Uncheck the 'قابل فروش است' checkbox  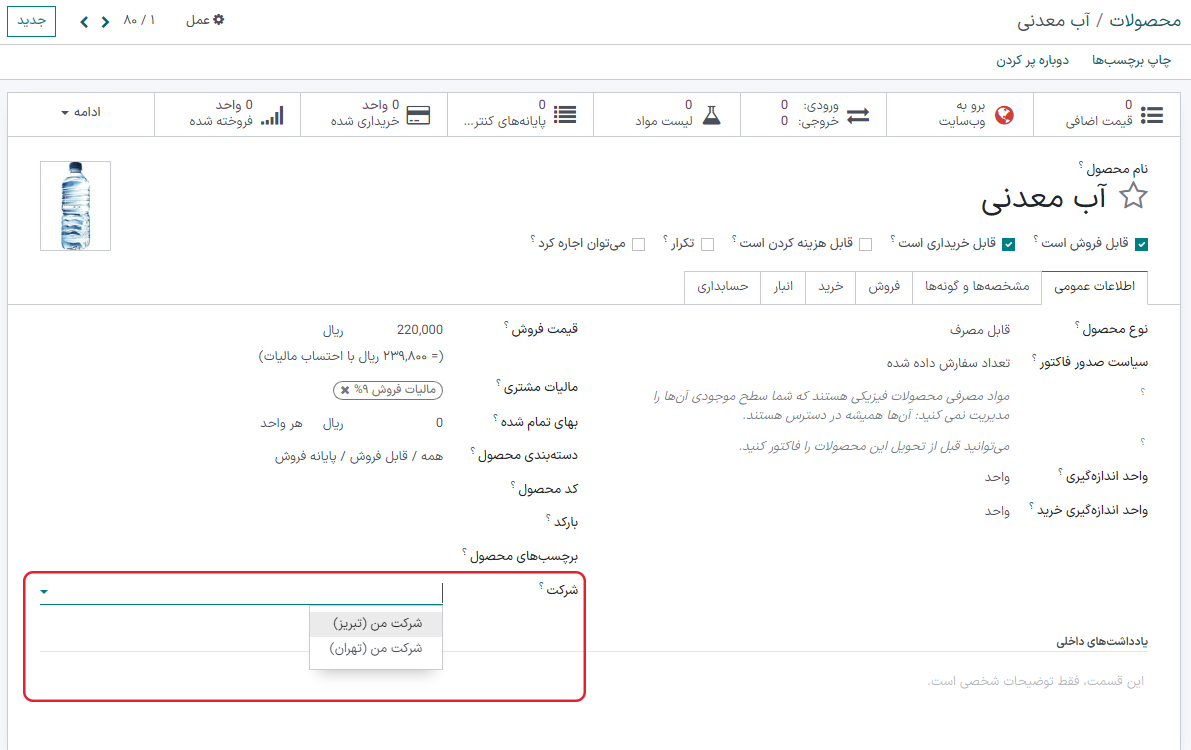(1139, 242)
